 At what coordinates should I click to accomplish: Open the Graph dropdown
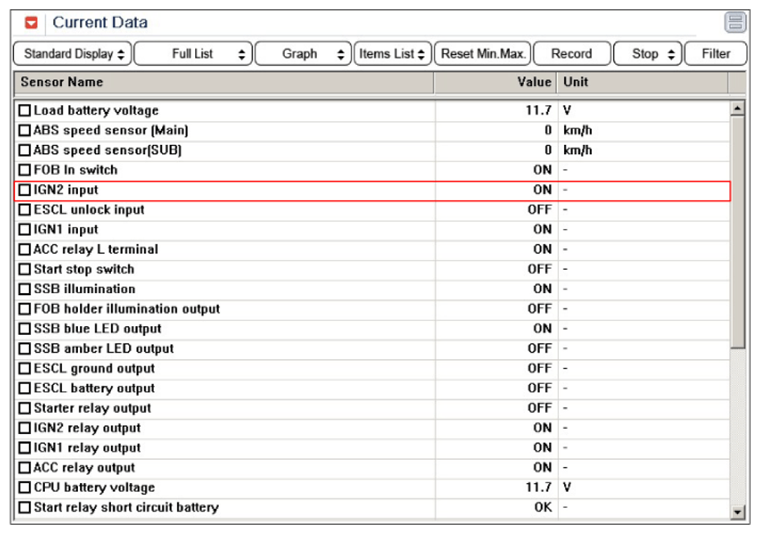point(302,54)
